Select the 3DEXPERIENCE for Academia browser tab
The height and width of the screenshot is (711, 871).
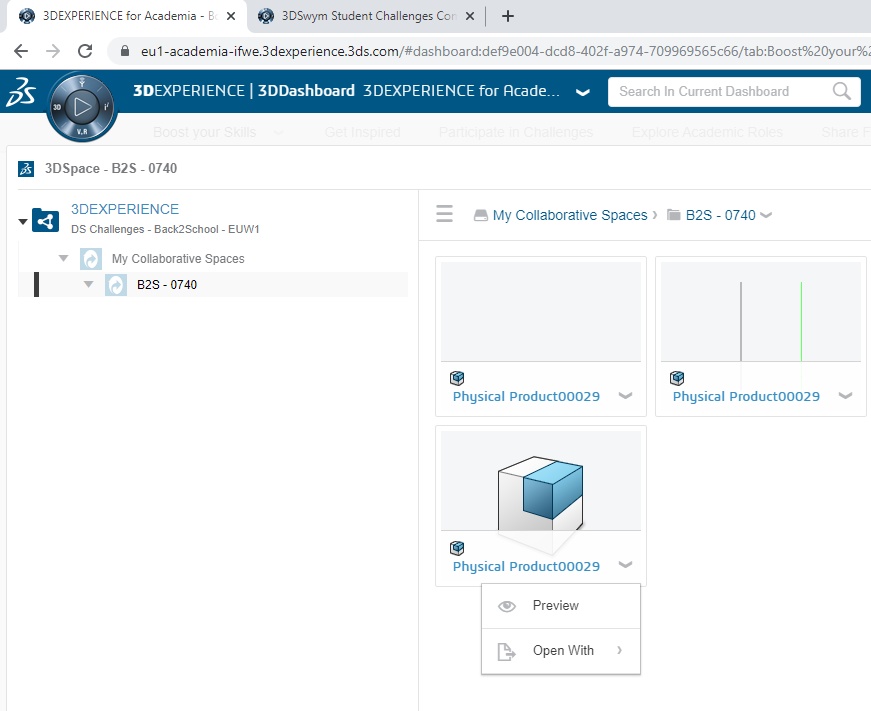click(x=128, y=16)
